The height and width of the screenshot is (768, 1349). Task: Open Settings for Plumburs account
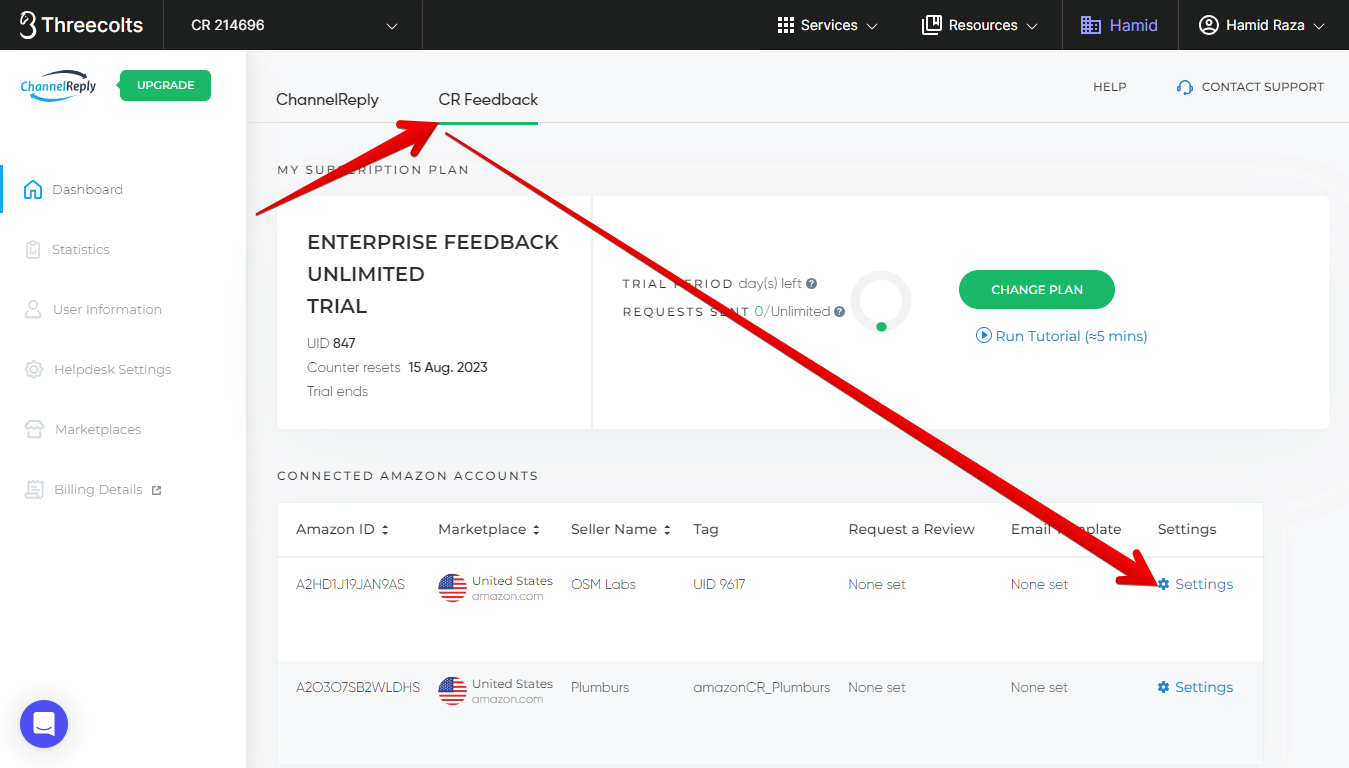(1195, 687)
